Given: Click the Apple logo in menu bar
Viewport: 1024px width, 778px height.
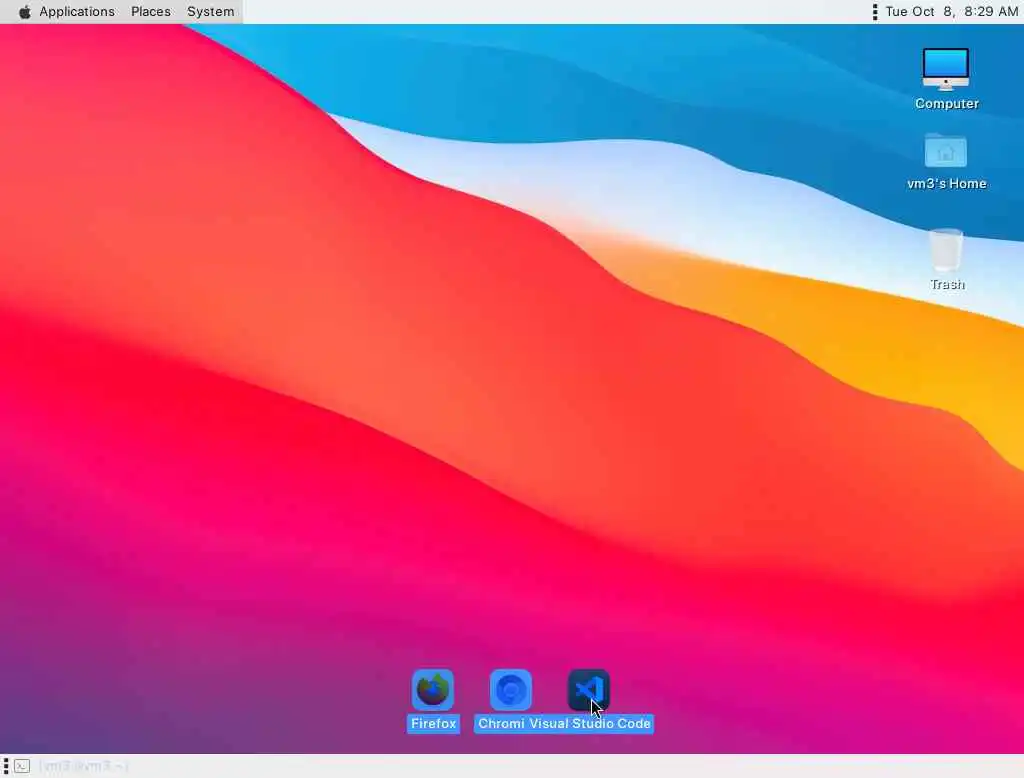Looking at the screenshot, I should point(24,12).
